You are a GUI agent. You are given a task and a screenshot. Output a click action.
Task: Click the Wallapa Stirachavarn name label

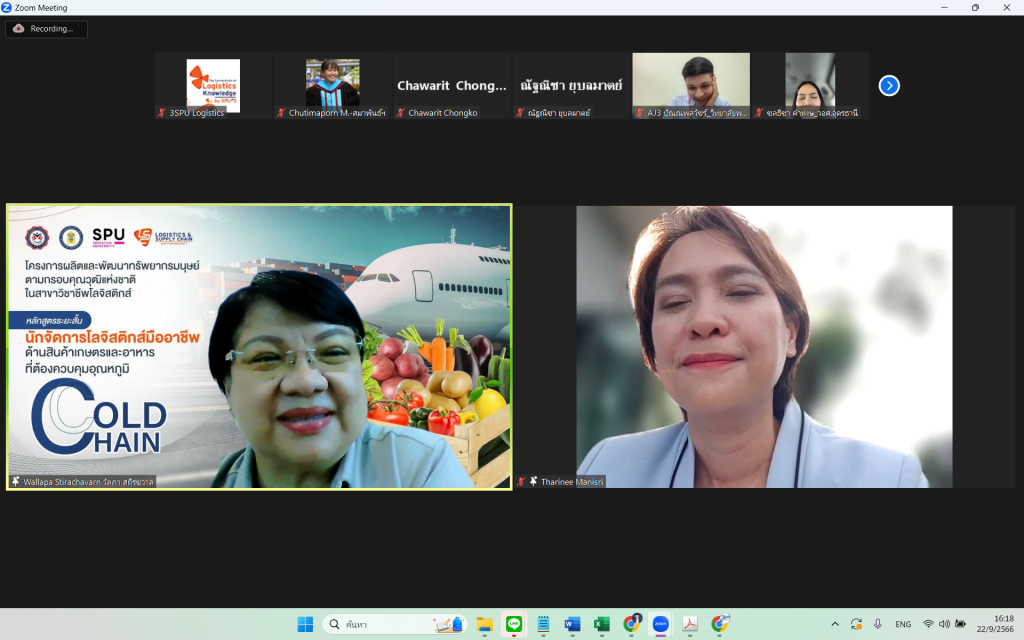point(88,482)
